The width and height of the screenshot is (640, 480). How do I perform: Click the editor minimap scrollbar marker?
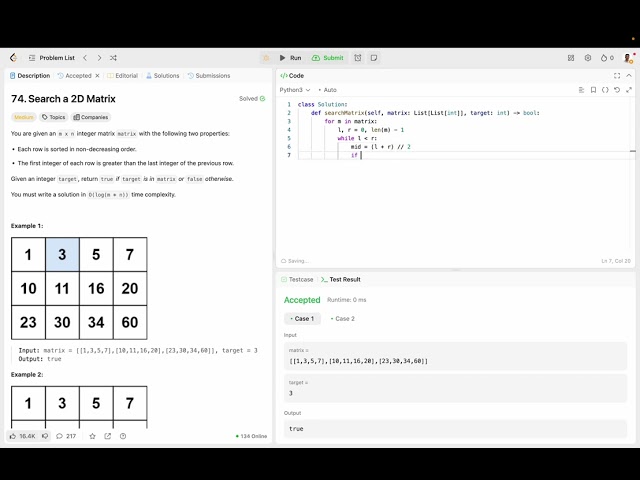tap(633, 151)
